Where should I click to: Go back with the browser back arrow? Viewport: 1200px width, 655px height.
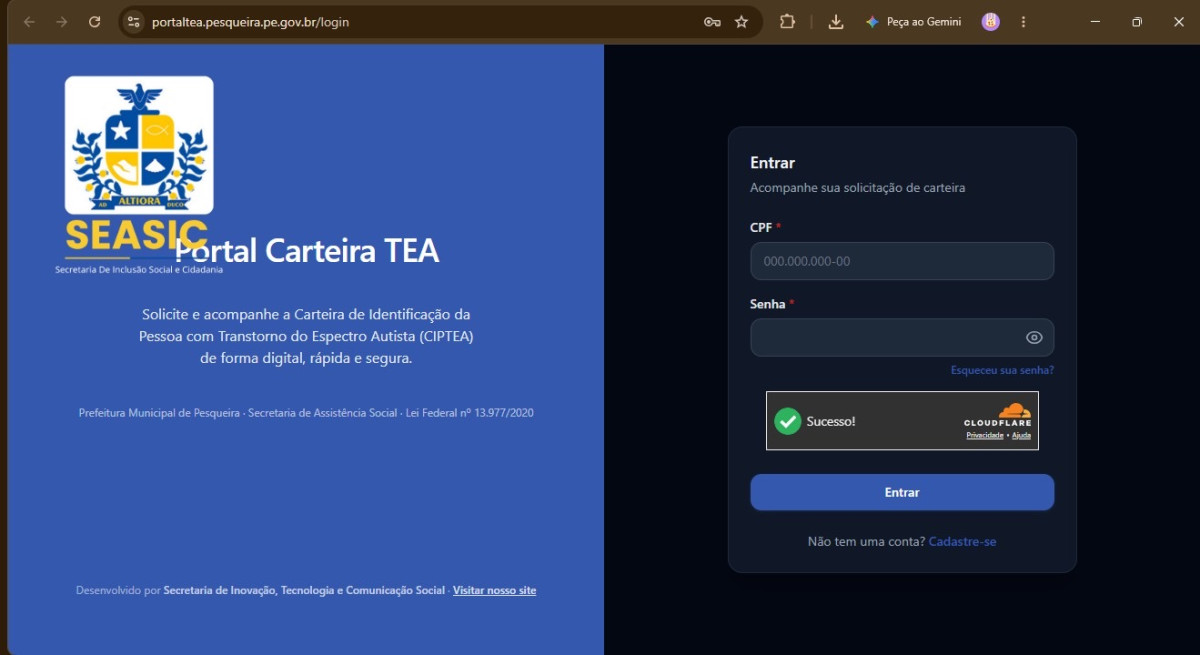(29, 21)
